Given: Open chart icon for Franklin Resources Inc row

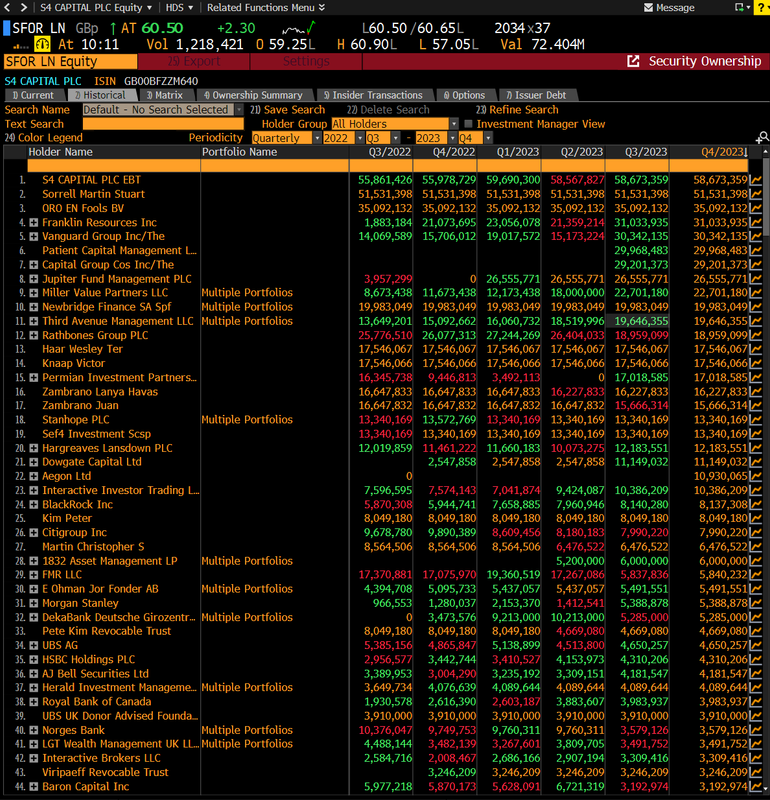Looking at the screenshot, I should click(x=756, y=222).
